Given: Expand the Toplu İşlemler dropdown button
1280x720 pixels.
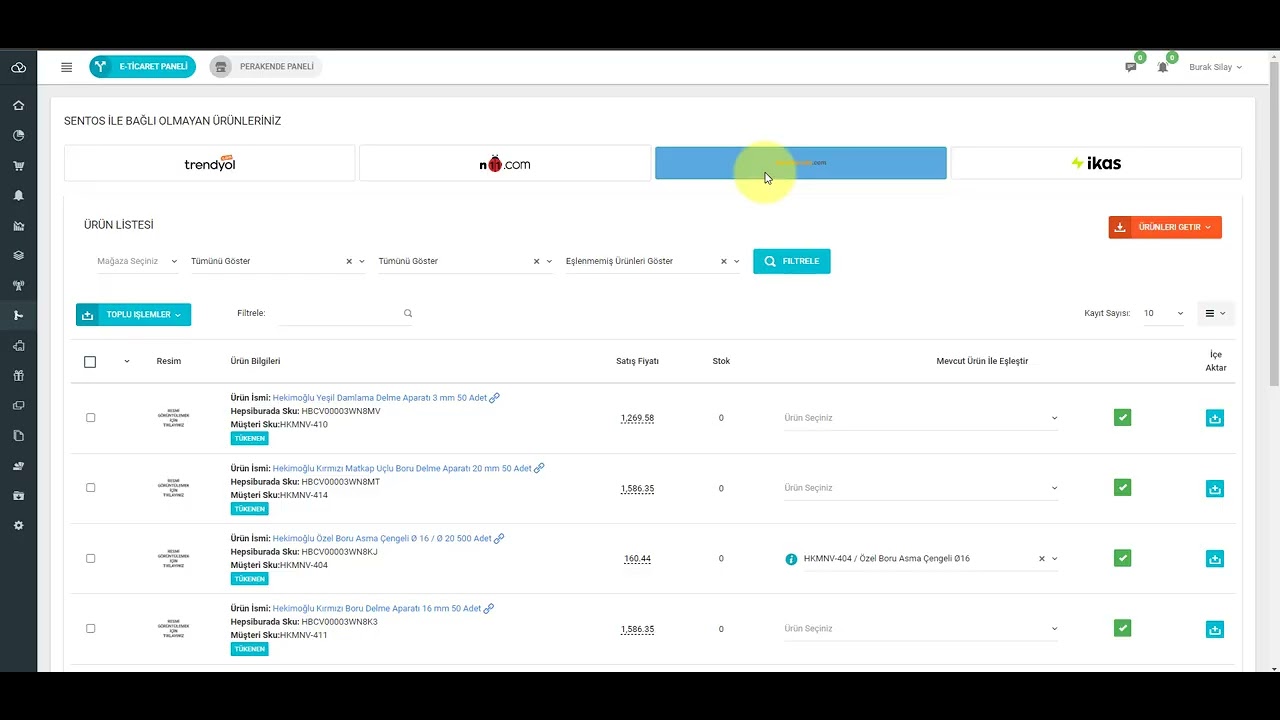Looking at the screenshot, I should click(x=133, y=314).
